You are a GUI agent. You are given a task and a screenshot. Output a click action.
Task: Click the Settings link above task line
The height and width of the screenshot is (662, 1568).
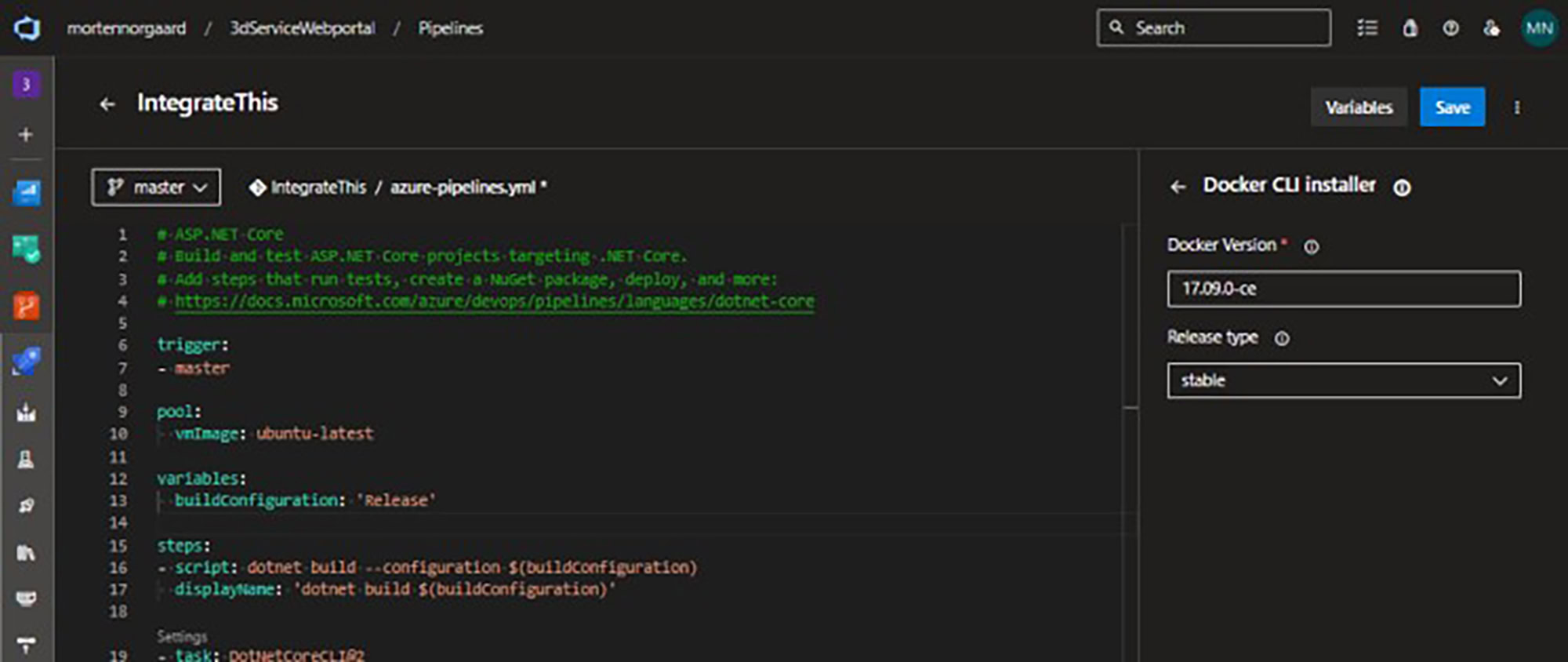(x=182, y=636)
